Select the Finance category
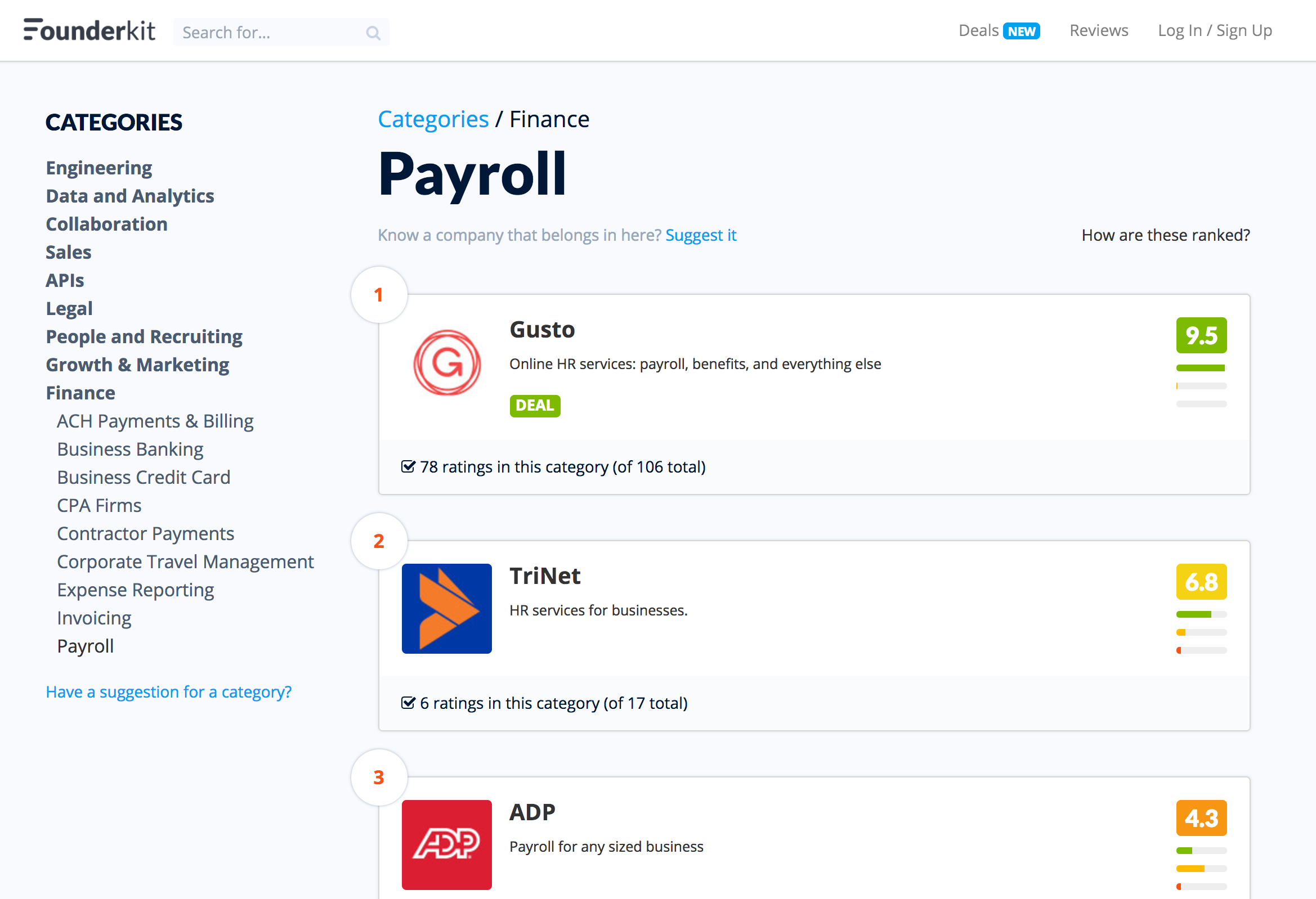 coord(80,393)
